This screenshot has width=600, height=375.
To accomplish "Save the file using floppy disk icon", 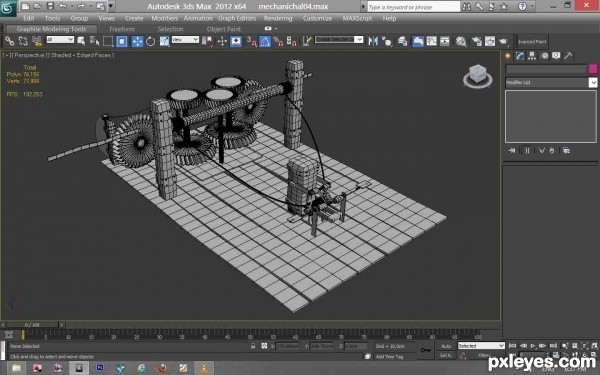I will pyautogui.click(x=50, y=6).
